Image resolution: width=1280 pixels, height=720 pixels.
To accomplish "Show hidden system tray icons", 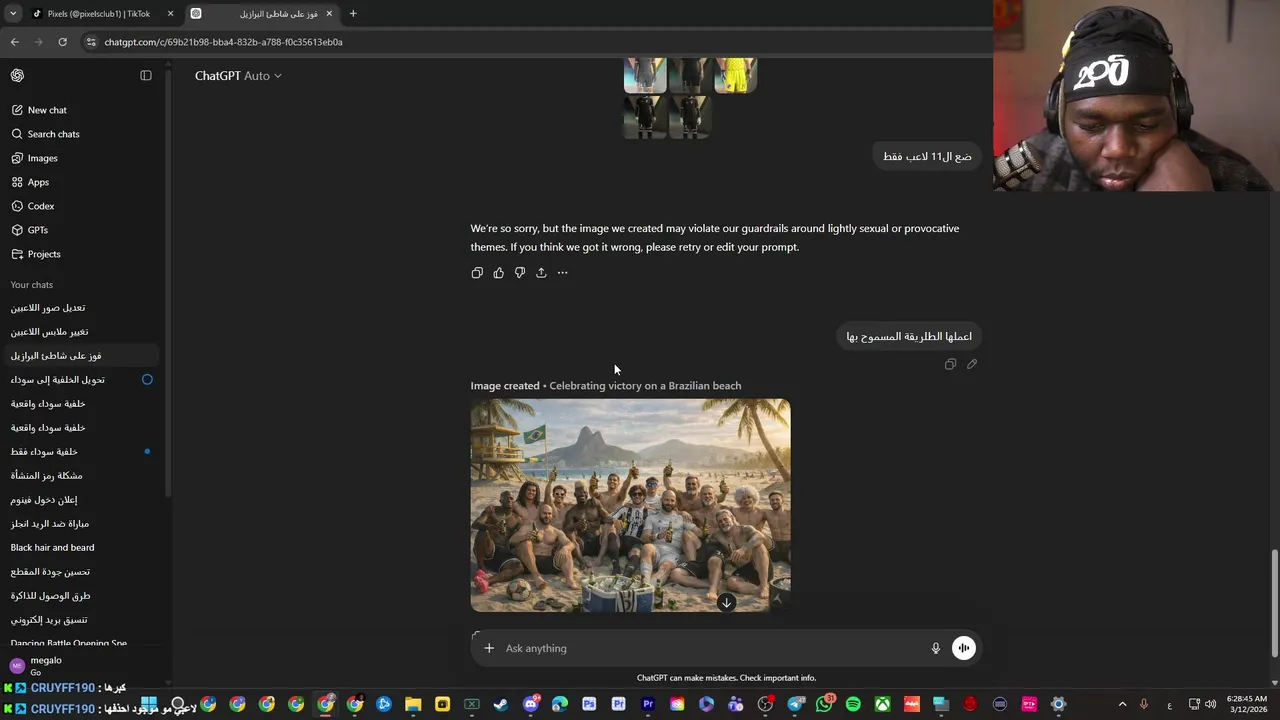I will [x=1122, y=705].
